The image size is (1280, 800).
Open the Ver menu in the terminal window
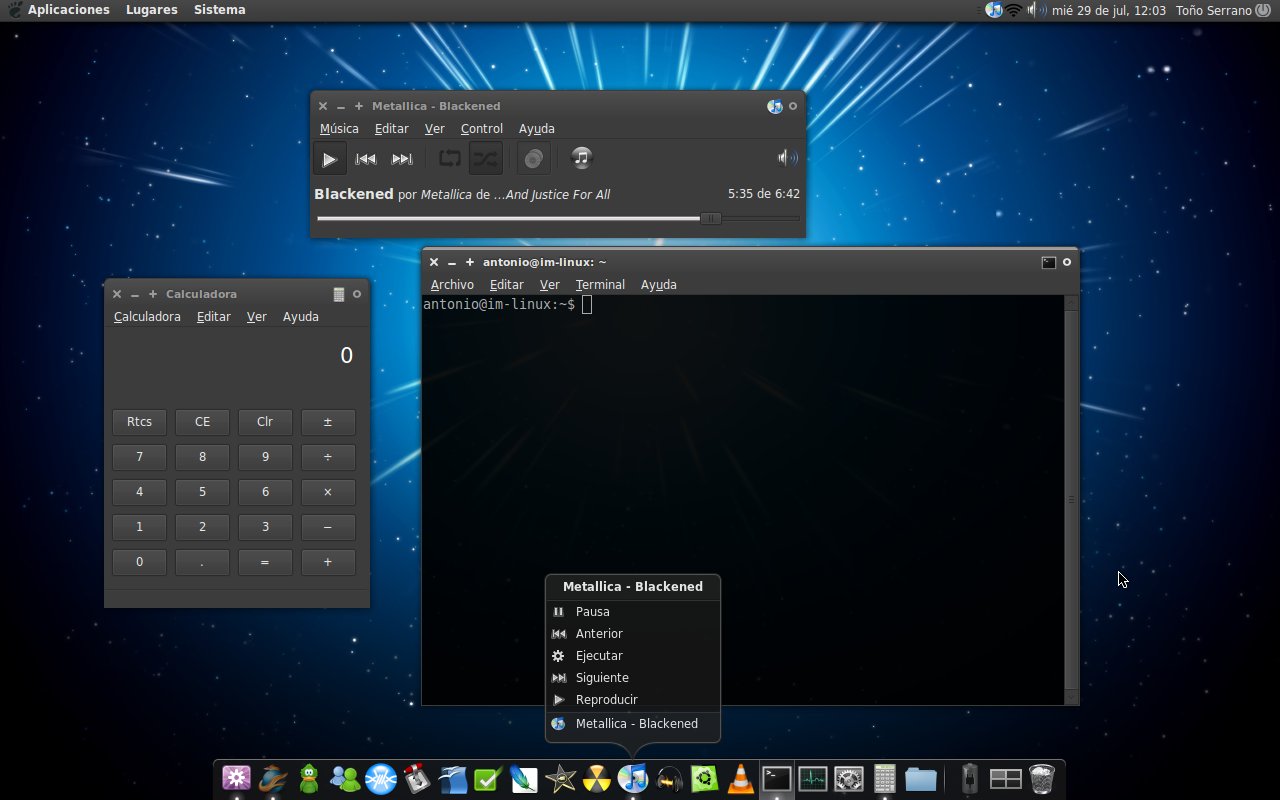[549, 284]
